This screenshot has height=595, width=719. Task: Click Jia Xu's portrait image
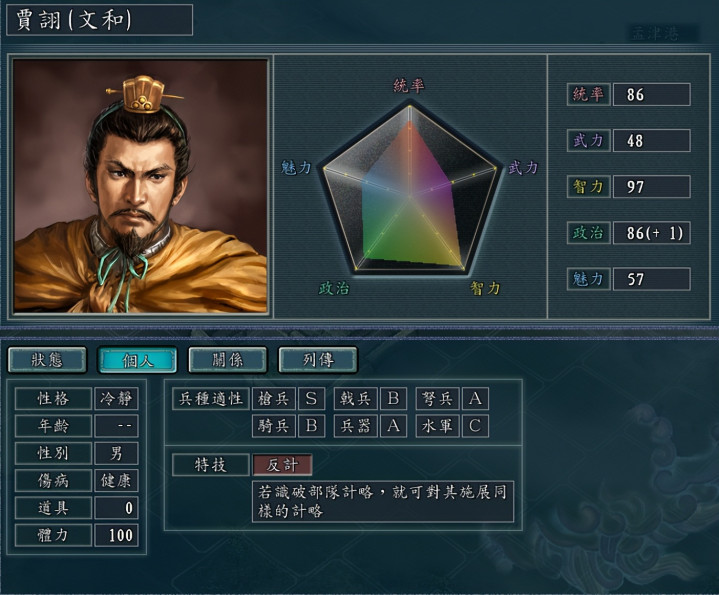(140, 186)
